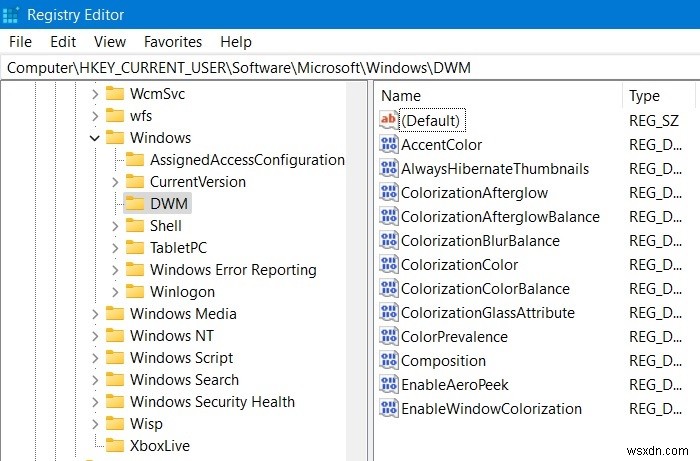The image size is (700, 461).
Task: Click the WcmSvc folder icon
Action: pyautogui.click(x=115, y=94)
